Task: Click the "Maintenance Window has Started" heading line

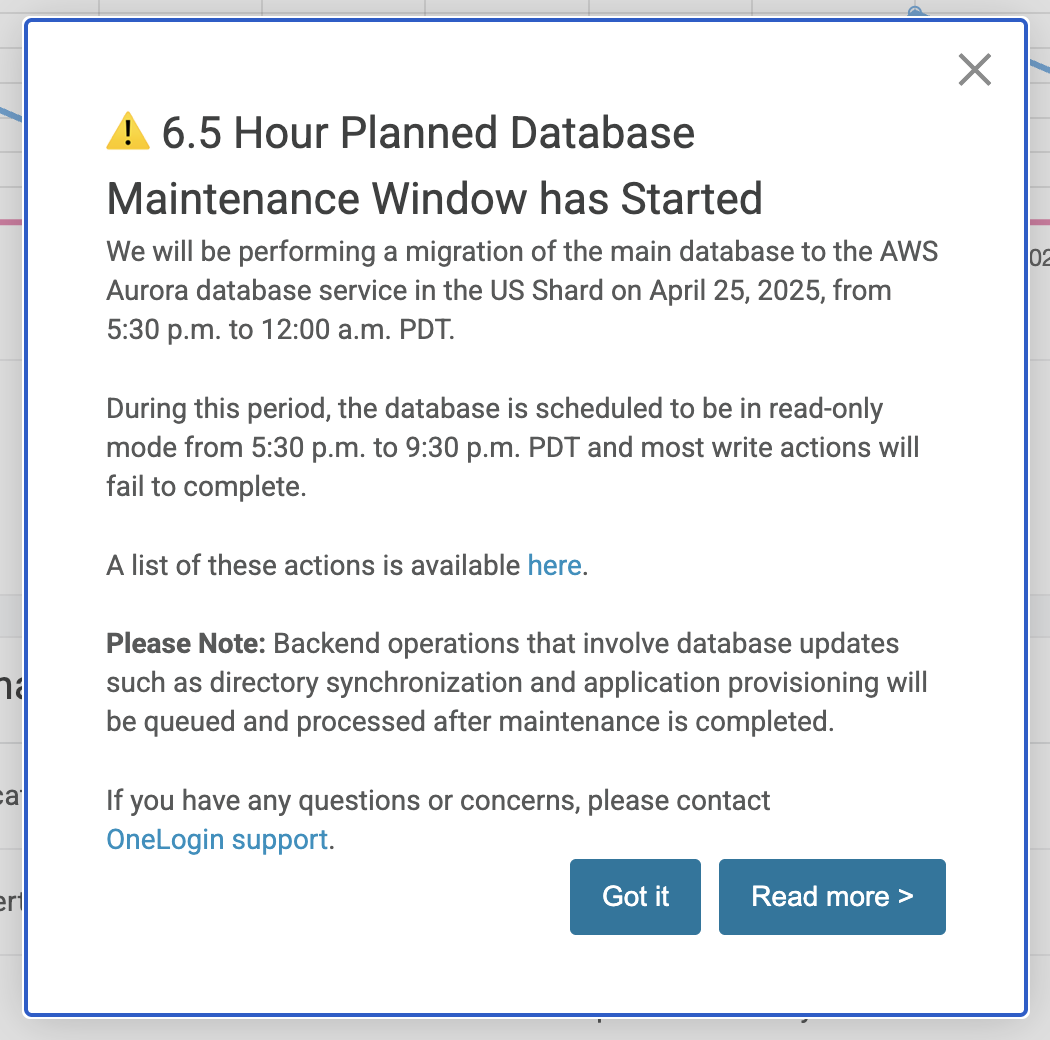Action: 434,198
